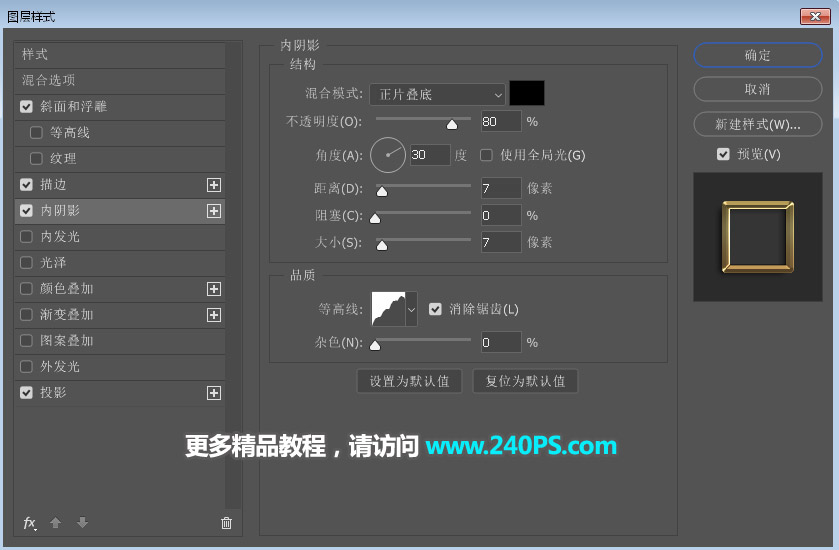The height and width of the screenshot is (550, 839).
Task: Click the 杂色 value field
Action: tap(501, 342)
